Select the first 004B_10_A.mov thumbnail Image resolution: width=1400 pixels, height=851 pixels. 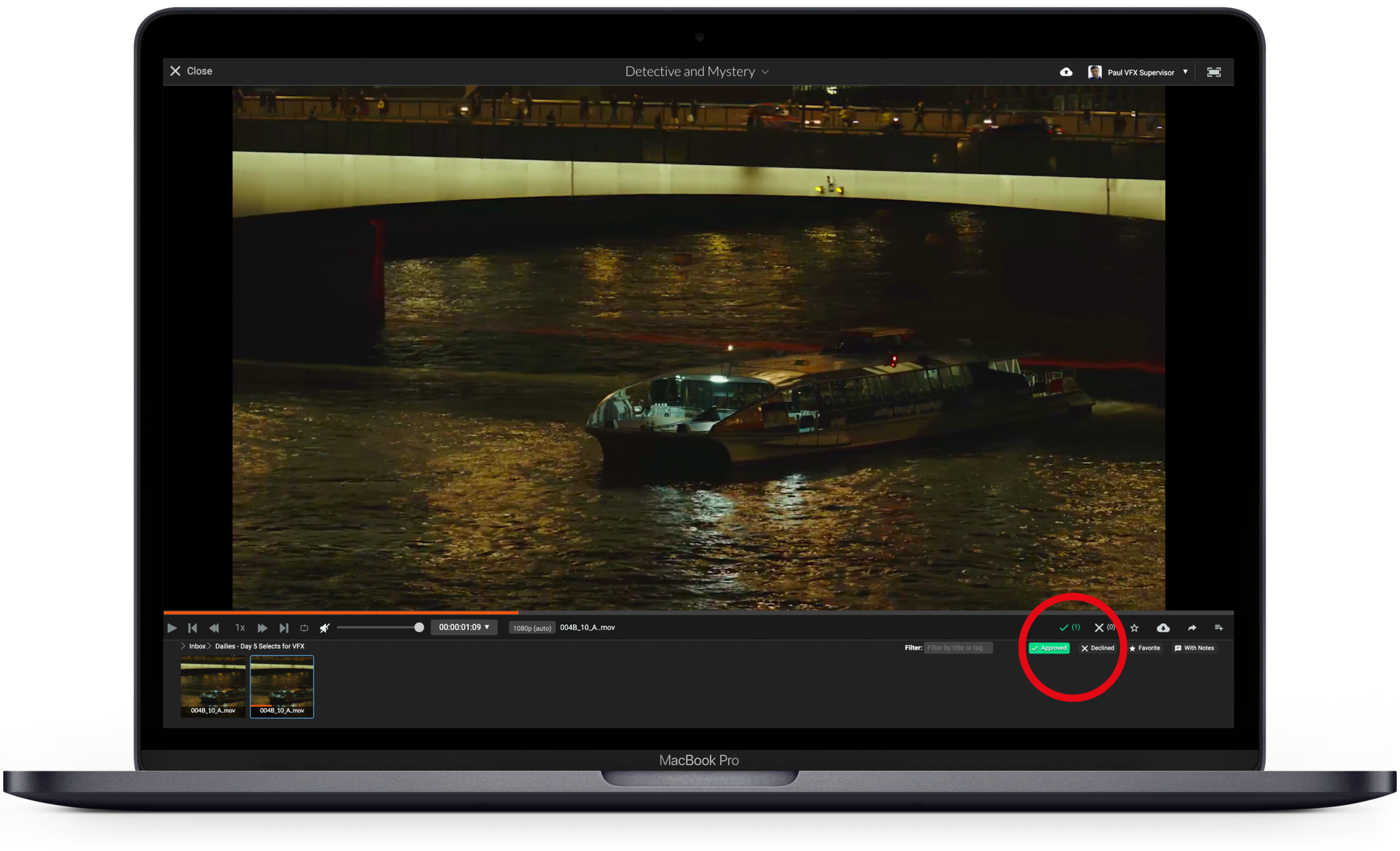pyautogui.click(x=213, y=685)
